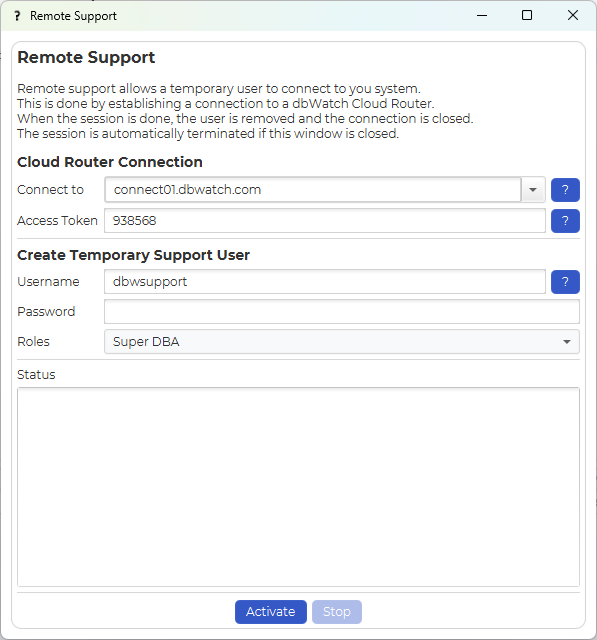Click the Cloud Router Connection heading
The image size is (597, 640).
coord(110,162)
